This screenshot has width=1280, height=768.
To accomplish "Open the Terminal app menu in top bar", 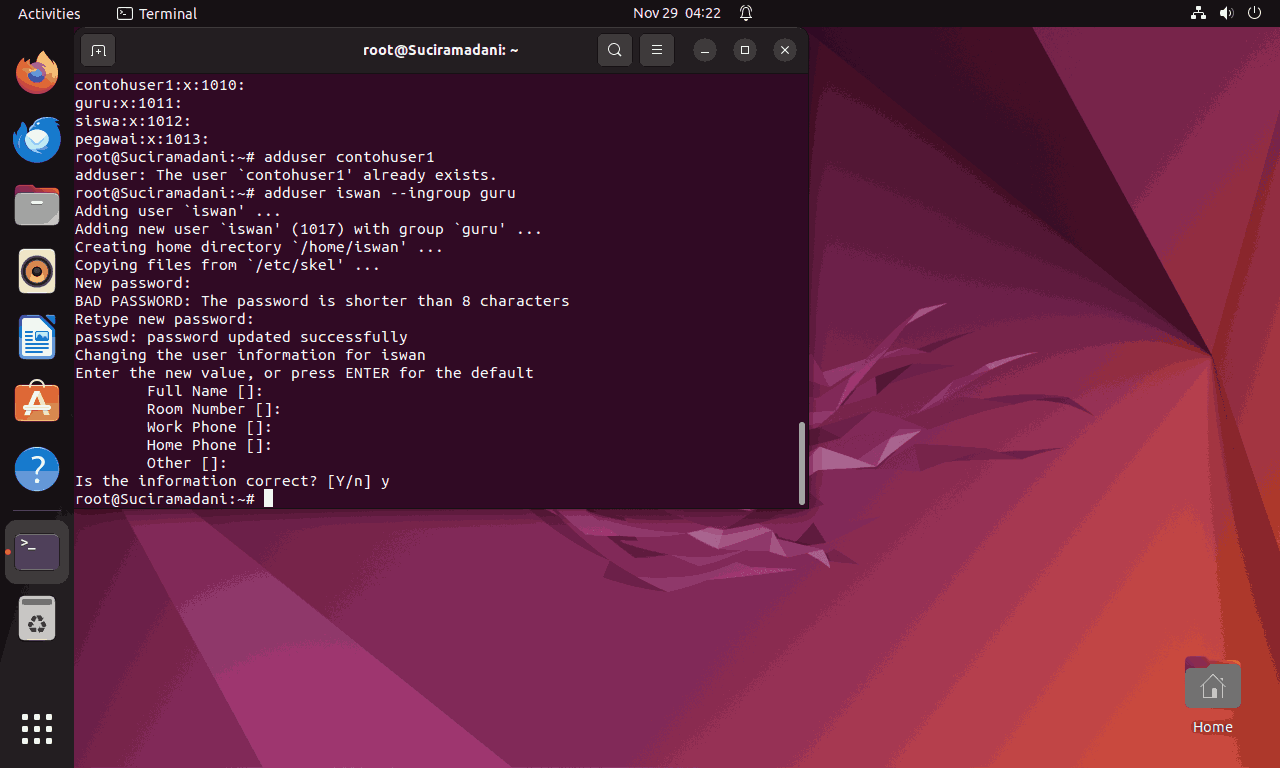I will (x=157, y=13).
